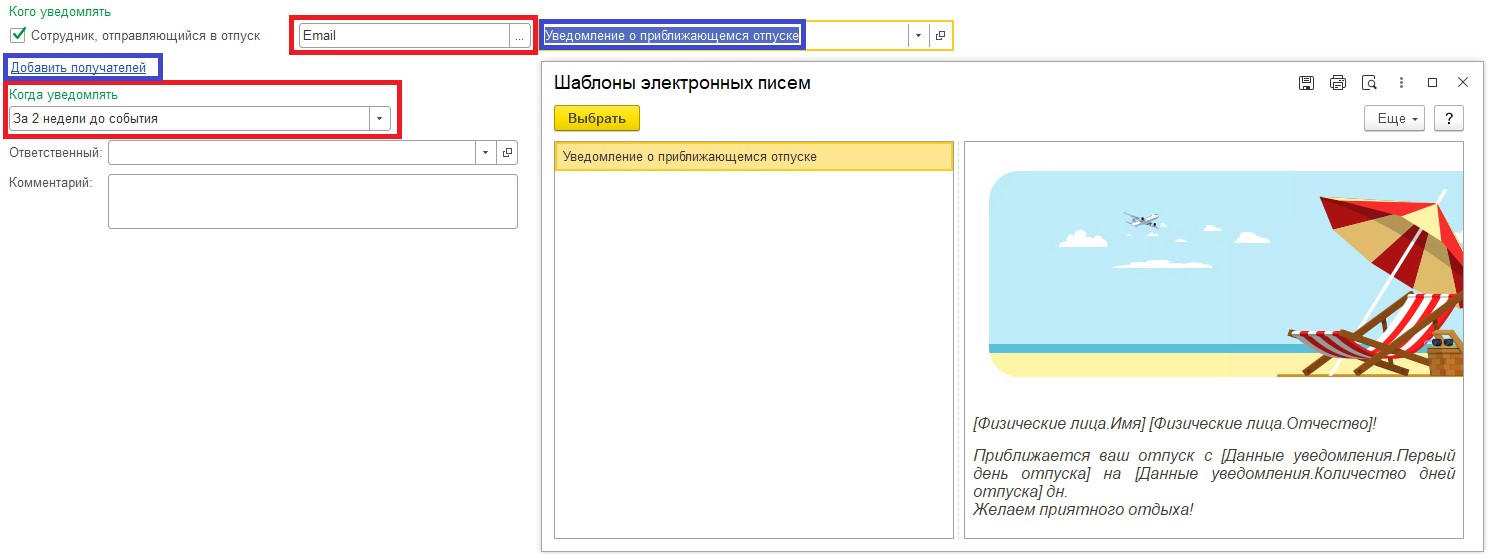The height and width of the screenshot is (554, 1487).
Task: Click the Кого уведомлять heading
Action: [x=60, y=12]
